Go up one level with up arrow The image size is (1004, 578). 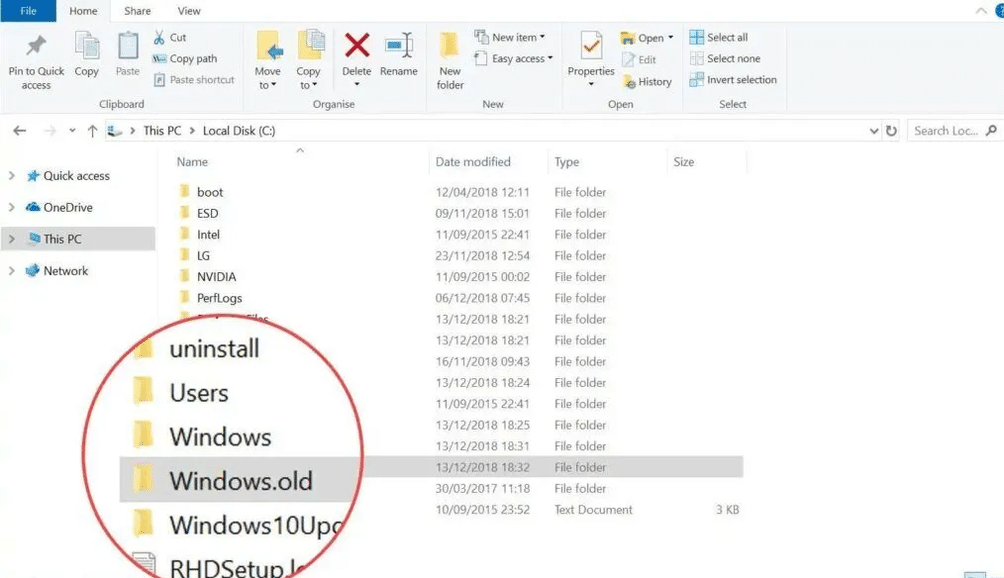pyautogui.click(x=93, y=131)
